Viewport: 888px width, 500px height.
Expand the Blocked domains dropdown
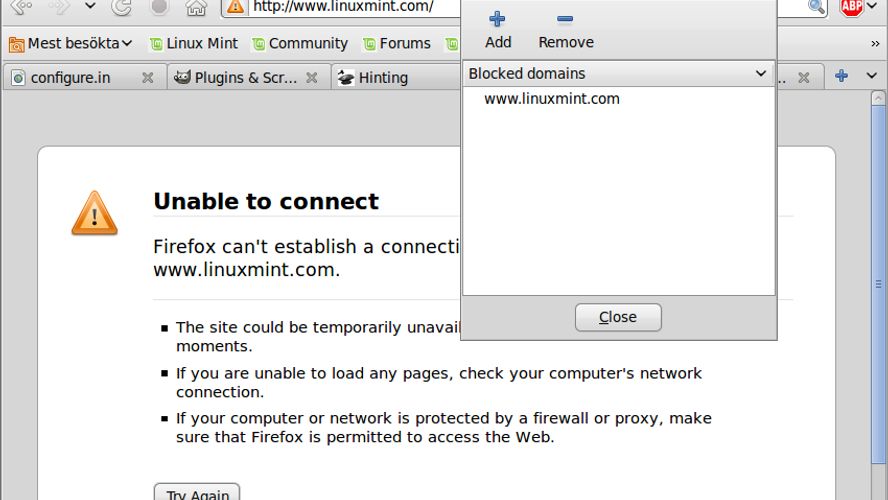coord(761,74)
